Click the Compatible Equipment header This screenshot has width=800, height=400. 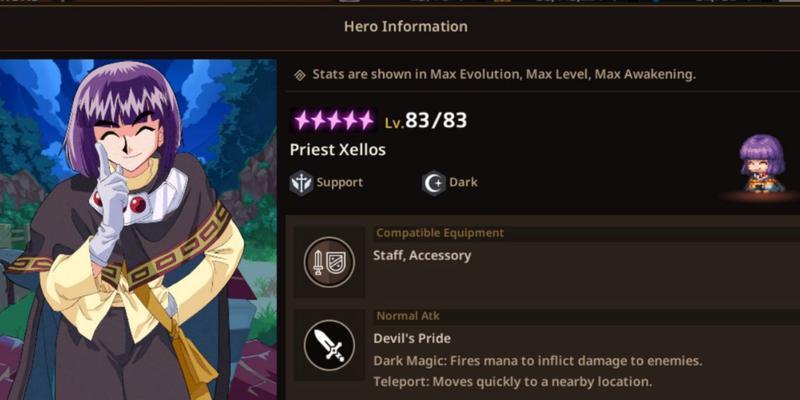point(440,233)
